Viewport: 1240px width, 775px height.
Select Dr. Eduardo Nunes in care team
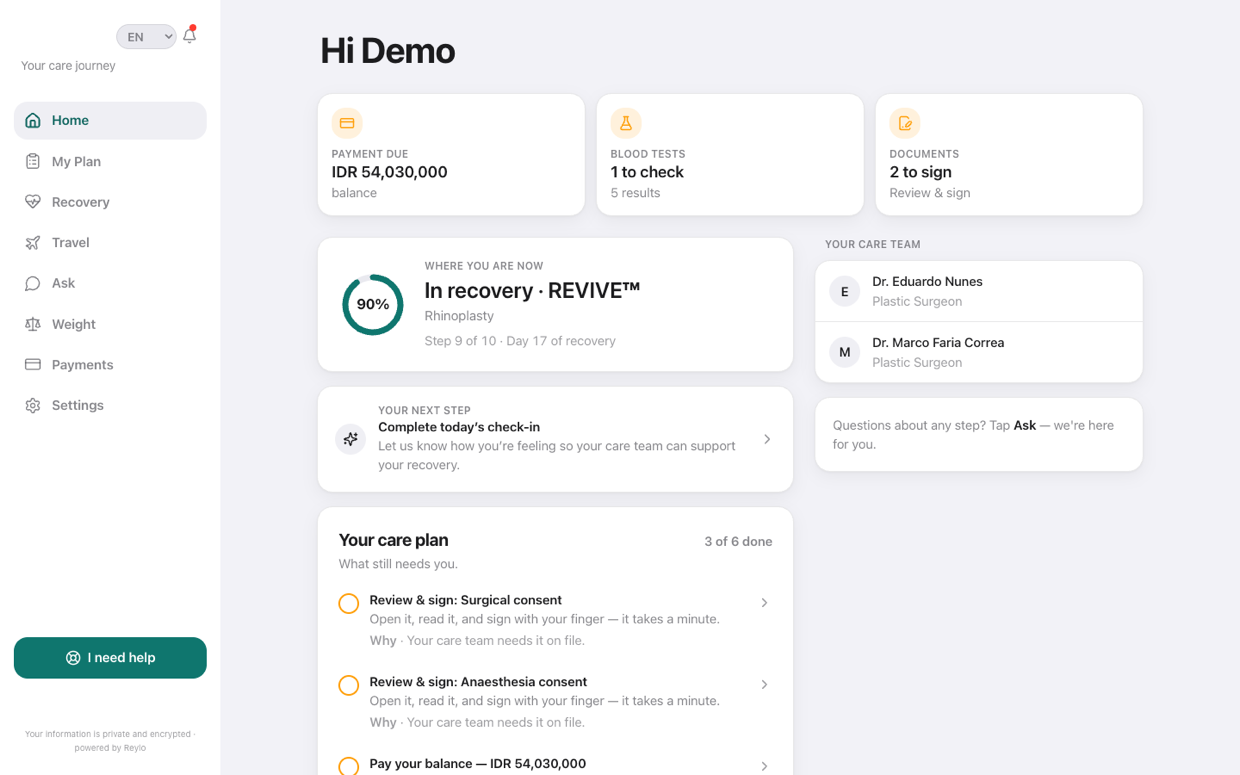click(979, 291)
